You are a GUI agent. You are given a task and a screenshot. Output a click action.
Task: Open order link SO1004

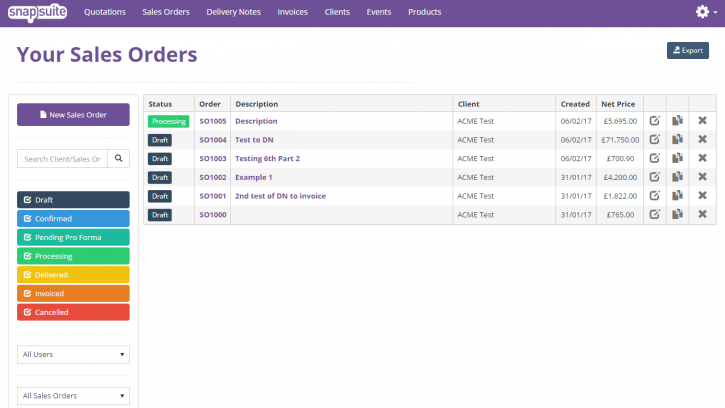pyautogui.click(x=213, y=140)
